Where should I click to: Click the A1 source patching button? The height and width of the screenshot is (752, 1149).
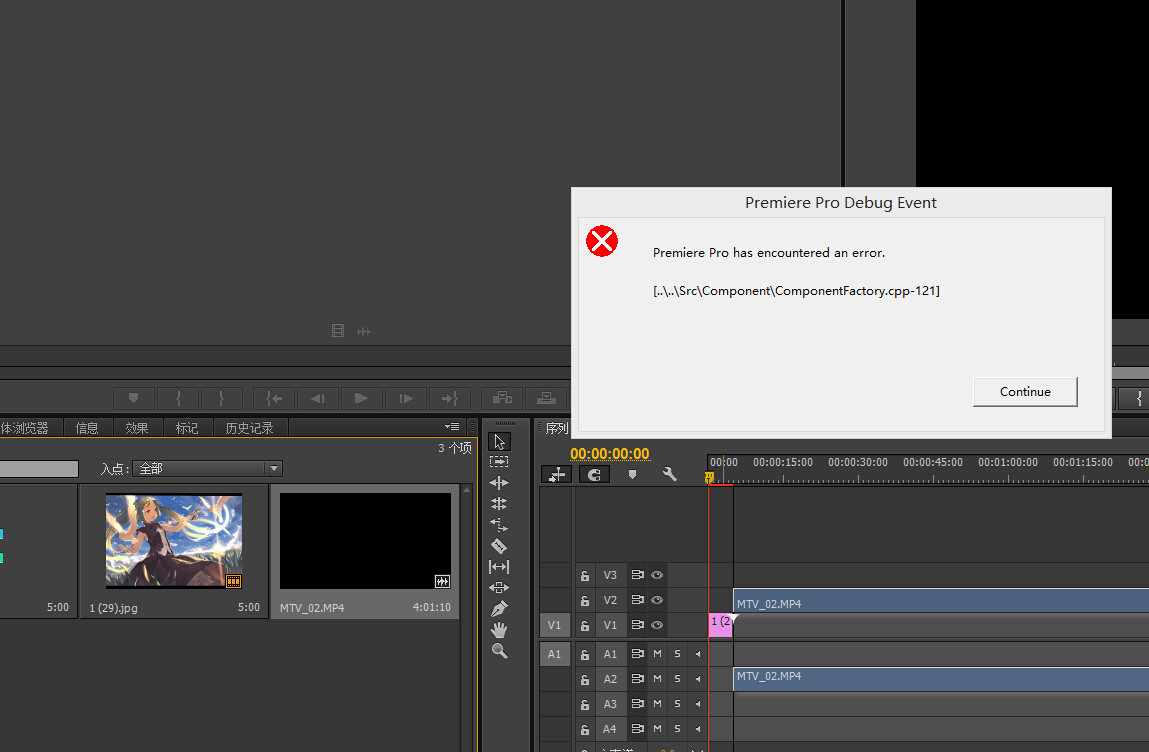[x=554, y=654]
